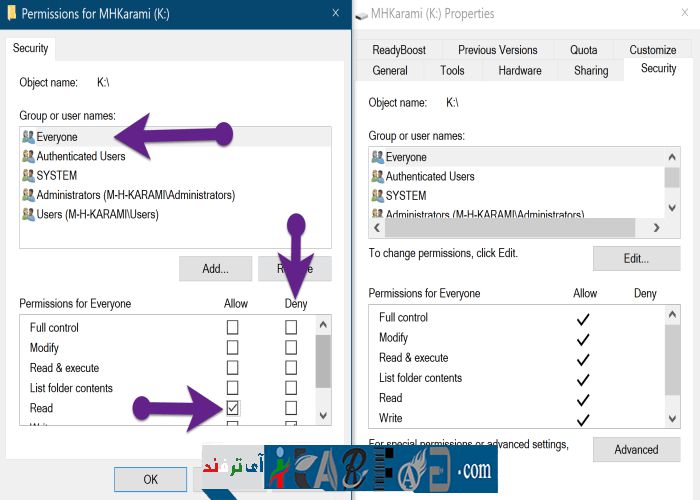The width and height of the screenshot is (700, 500).
Task: Click Administrators group icon in Permissions dialog
Action: pyautogui.click(x=28, y=195)
